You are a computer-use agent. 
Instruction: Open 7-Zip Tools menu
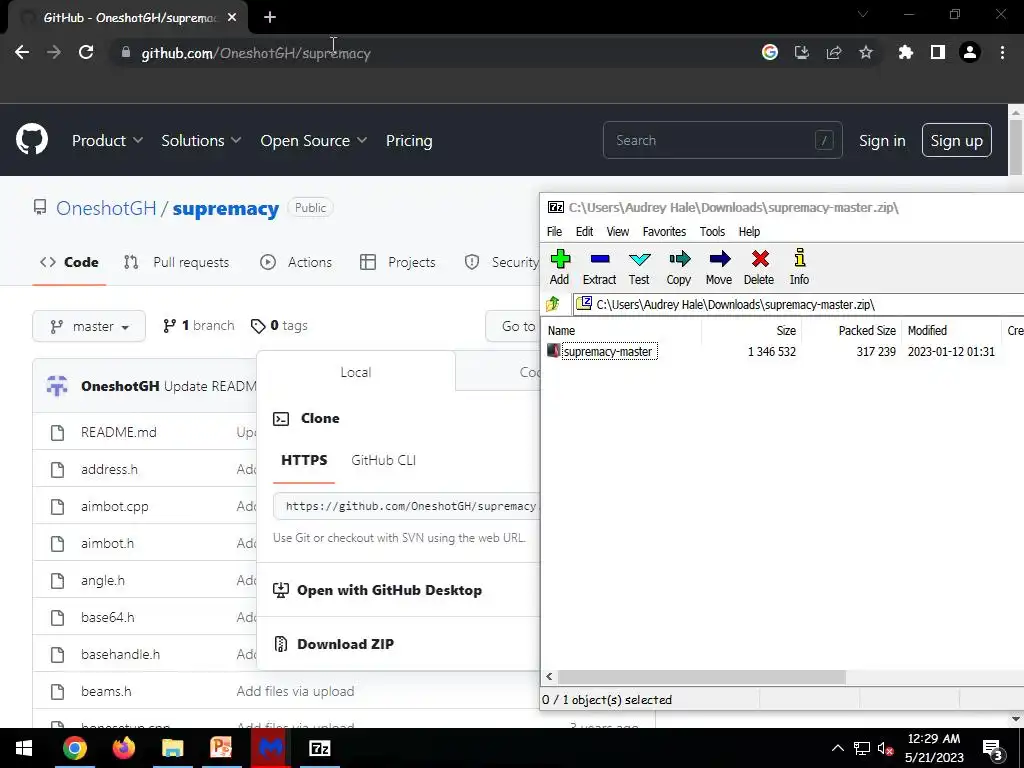tap(712, 231)
